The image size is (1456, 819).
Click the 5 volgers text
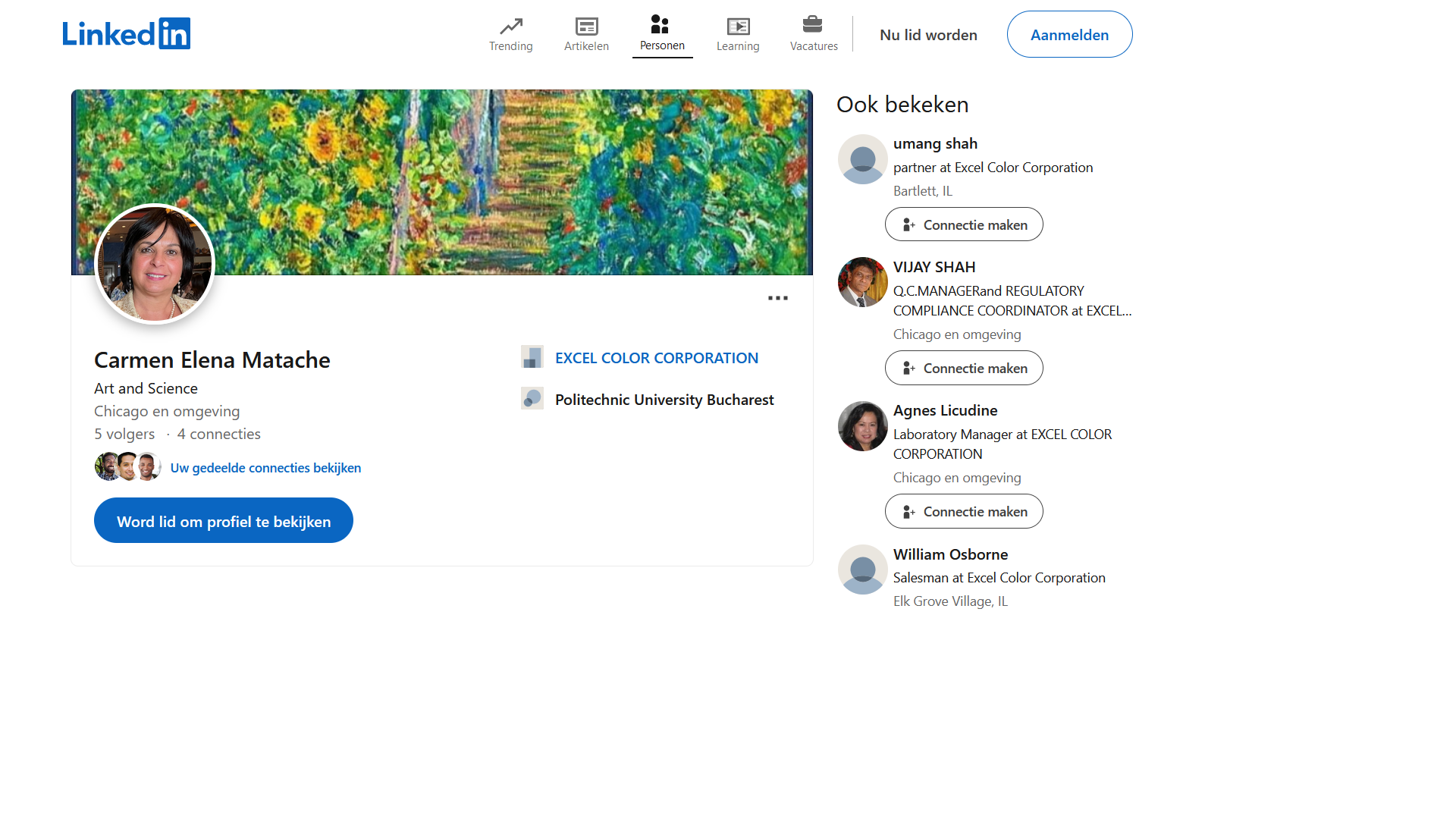click(124, 434)
